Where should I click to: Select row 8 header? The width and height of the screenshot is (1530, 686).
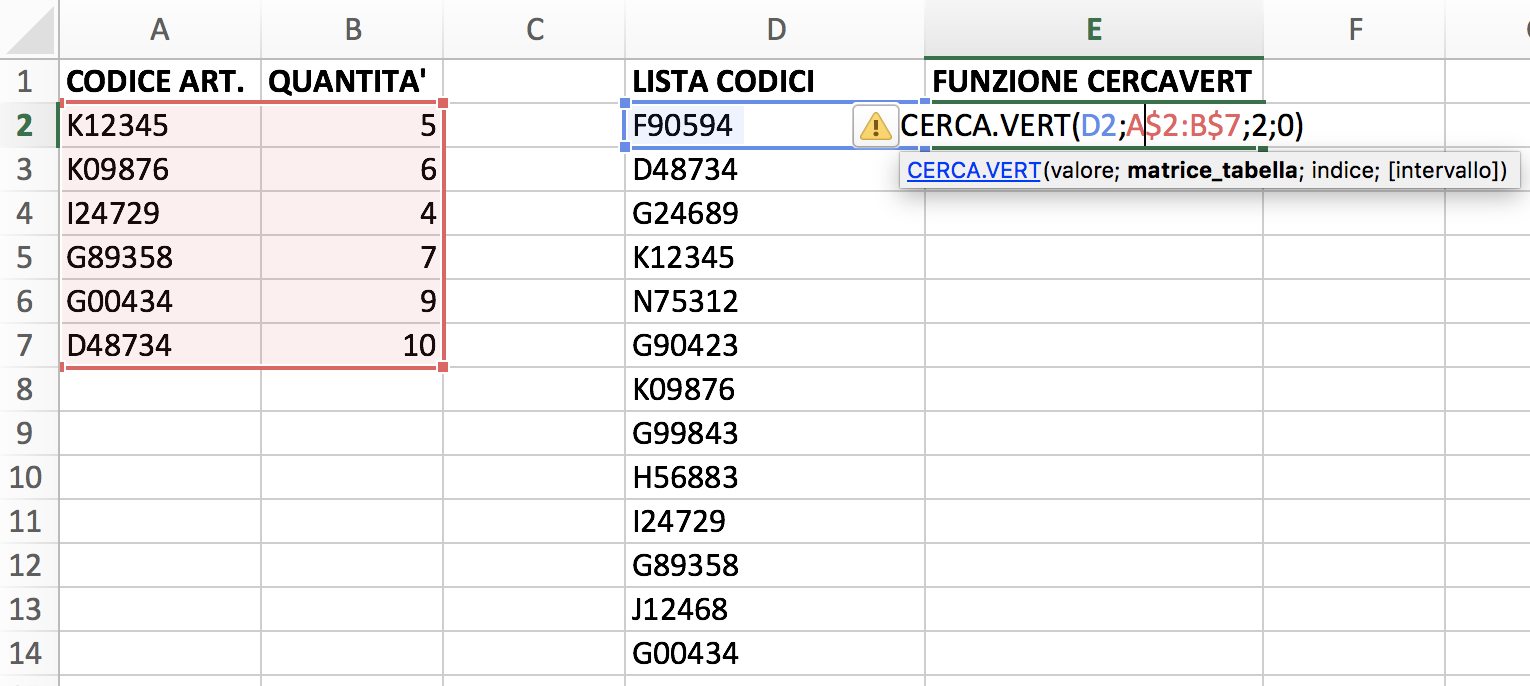[29, 389]
